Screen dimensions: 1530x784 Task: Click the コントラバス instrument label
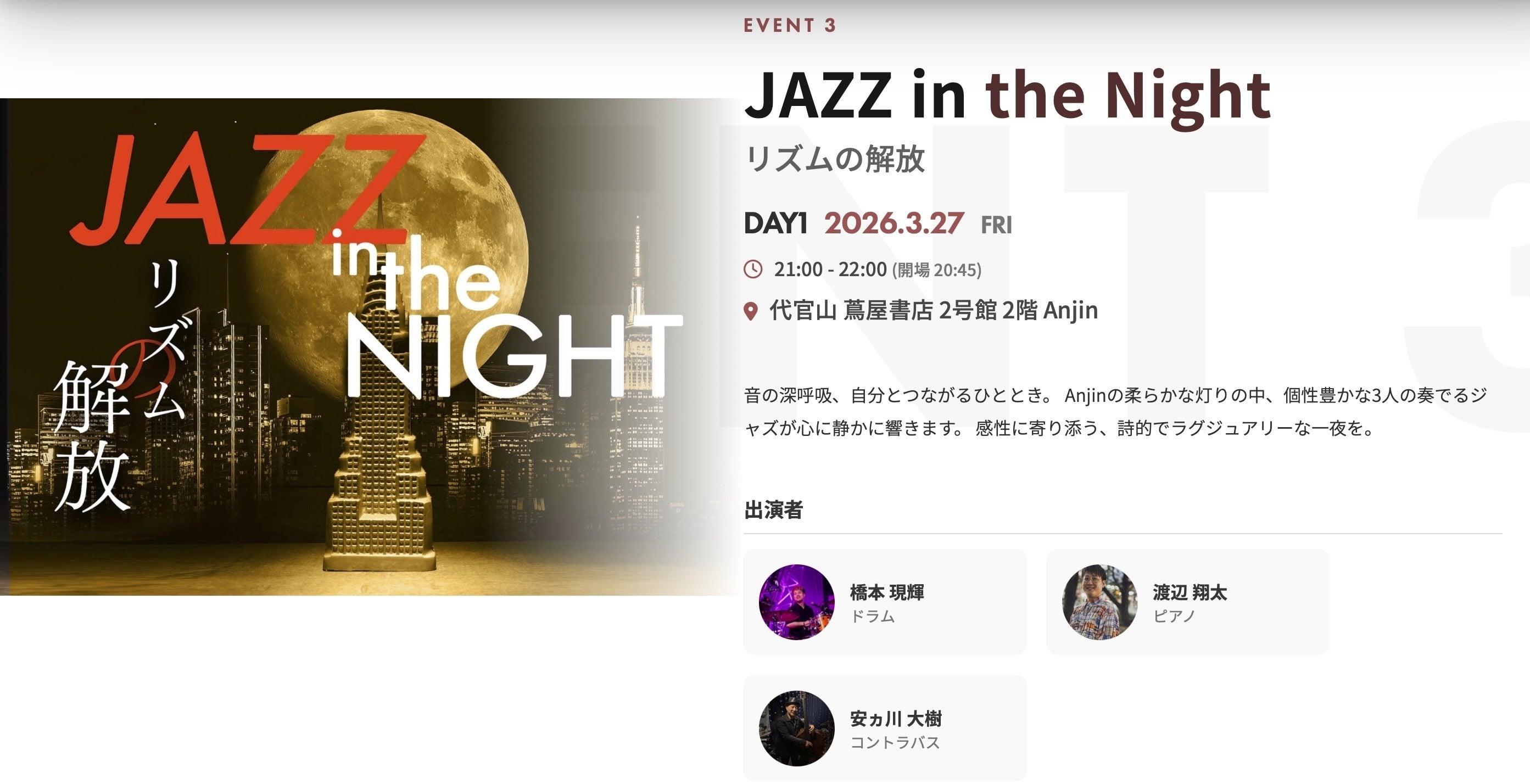tap(895, 742)
